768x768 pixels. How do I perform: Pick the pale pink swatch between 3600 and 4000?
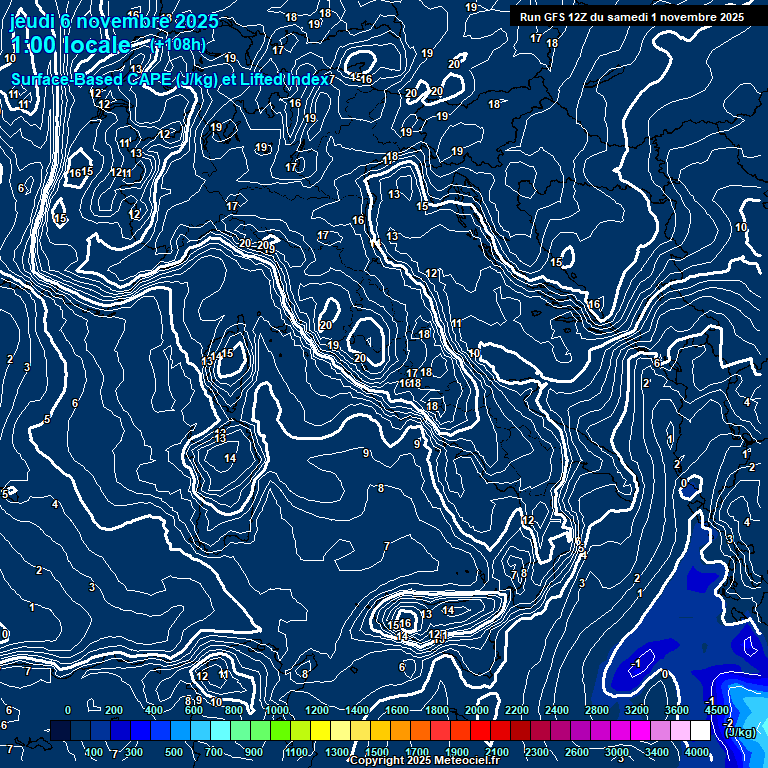[x=680, y=730]
